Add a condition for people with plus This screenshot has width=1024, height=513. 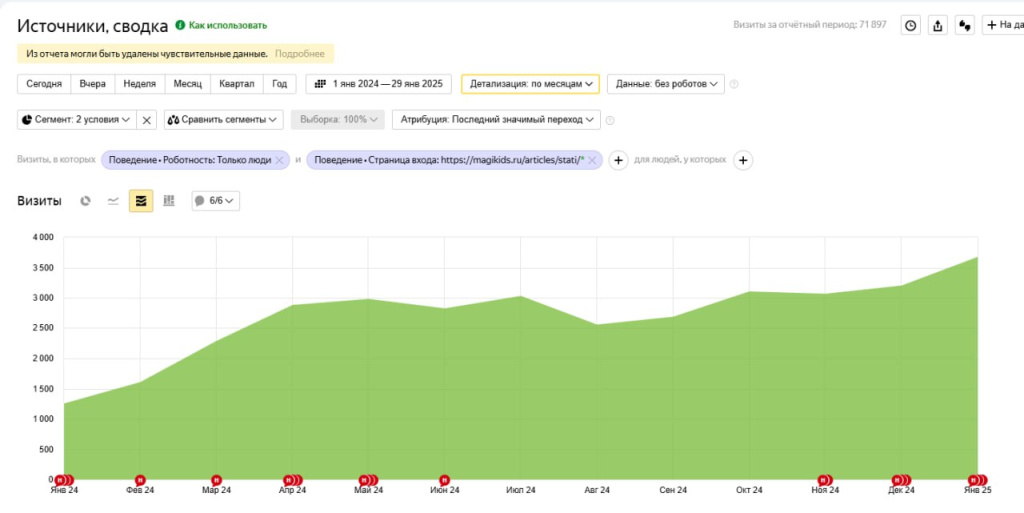pyautogui.click(x=743, y=160)
